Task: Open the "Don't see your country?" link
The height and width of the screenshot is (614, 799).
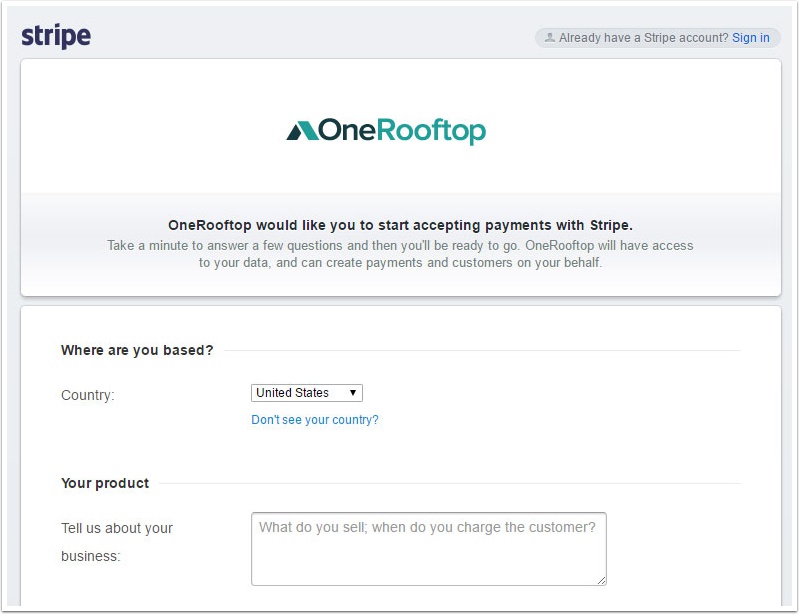Action: (x=315, y=420)
